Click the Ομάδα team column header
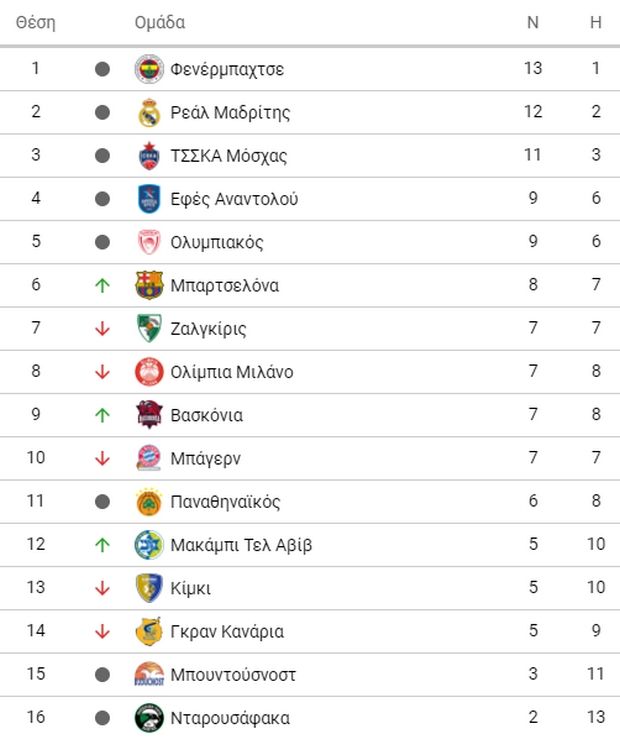The image size is (620, 745). click(160, 23)
